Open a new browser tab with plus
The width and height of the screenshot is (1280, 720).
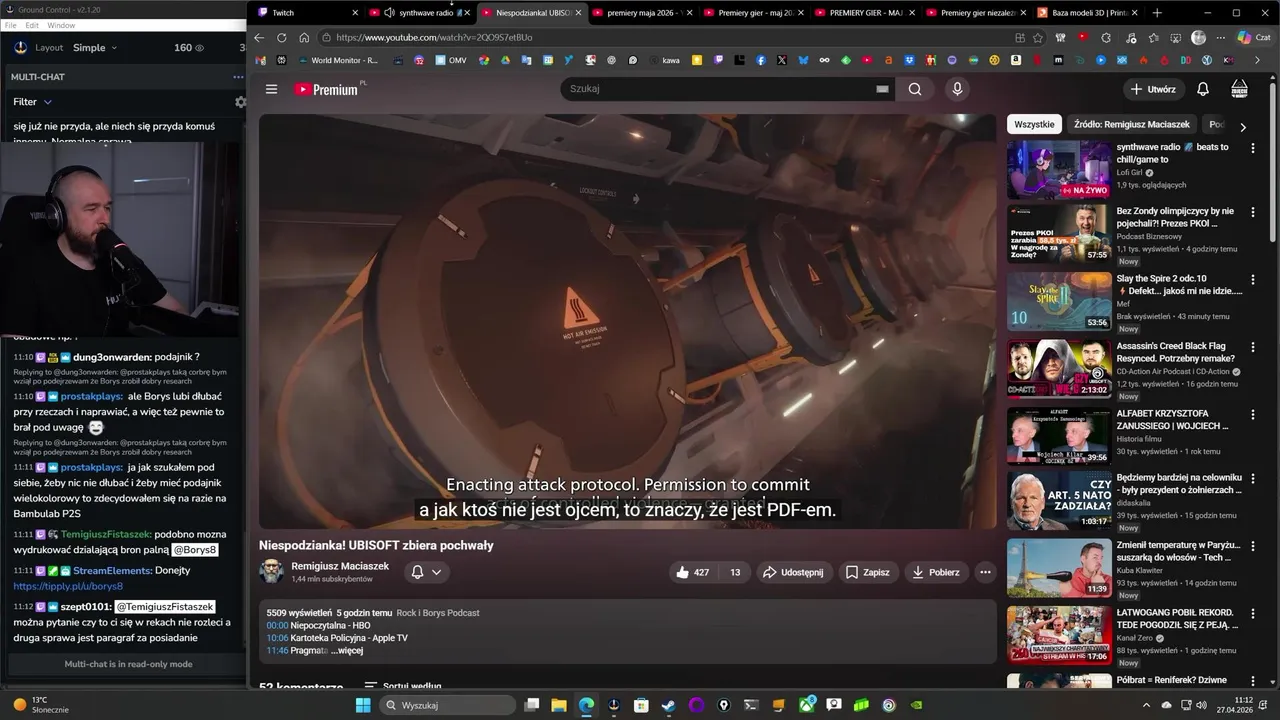tap(1157, 12)
